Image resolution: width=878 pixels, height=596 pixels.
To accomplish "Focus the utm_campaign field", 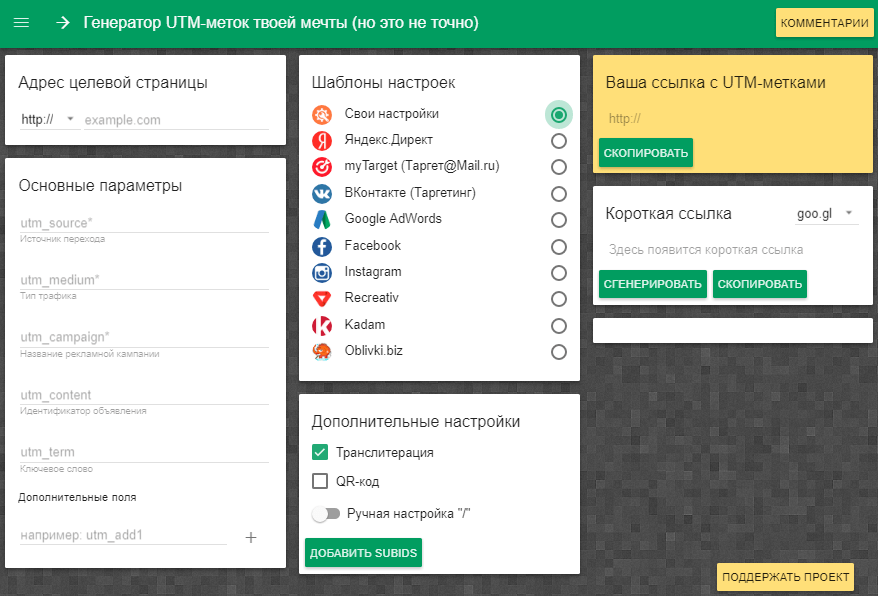I will [x=144, y=337].
